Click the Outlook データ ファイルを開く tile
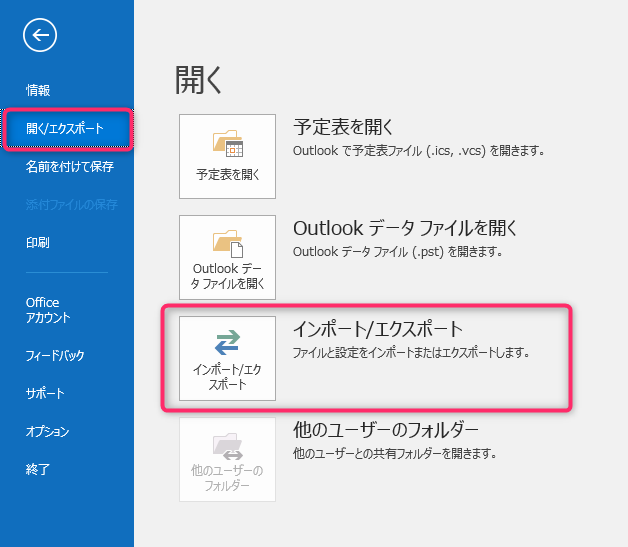The width and height of the screenshot is (628, 547). tap(227, 257)
